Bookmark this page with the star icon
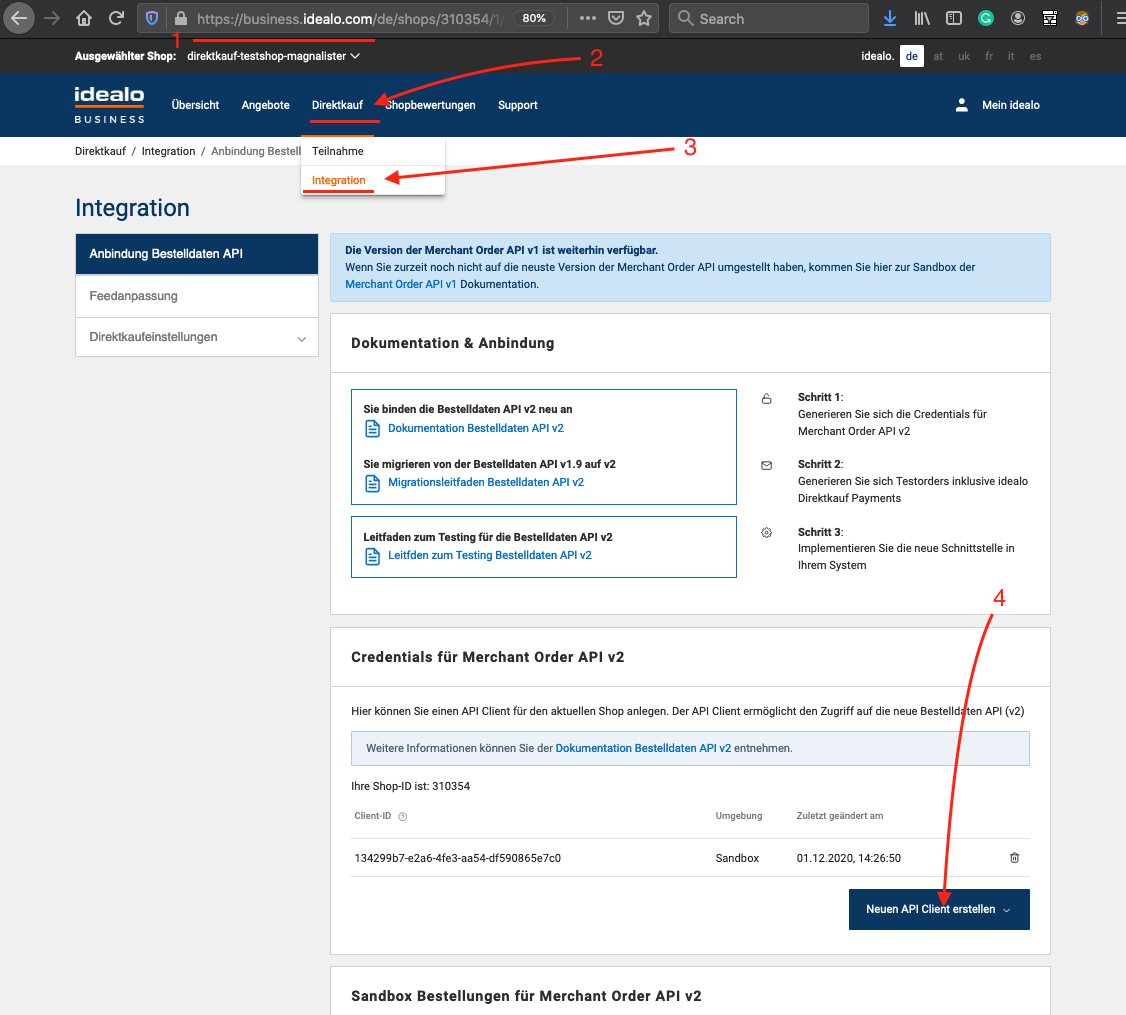This screenshot has width=1126, height=1015. tap(644, 19)
